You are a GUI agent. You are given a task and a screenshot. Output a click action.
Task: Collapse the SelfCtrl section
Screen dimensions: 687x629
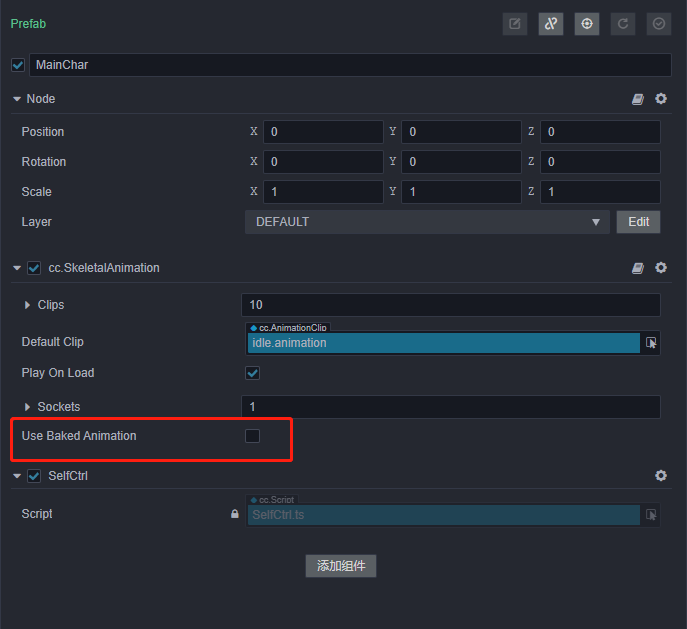(17, 476)
